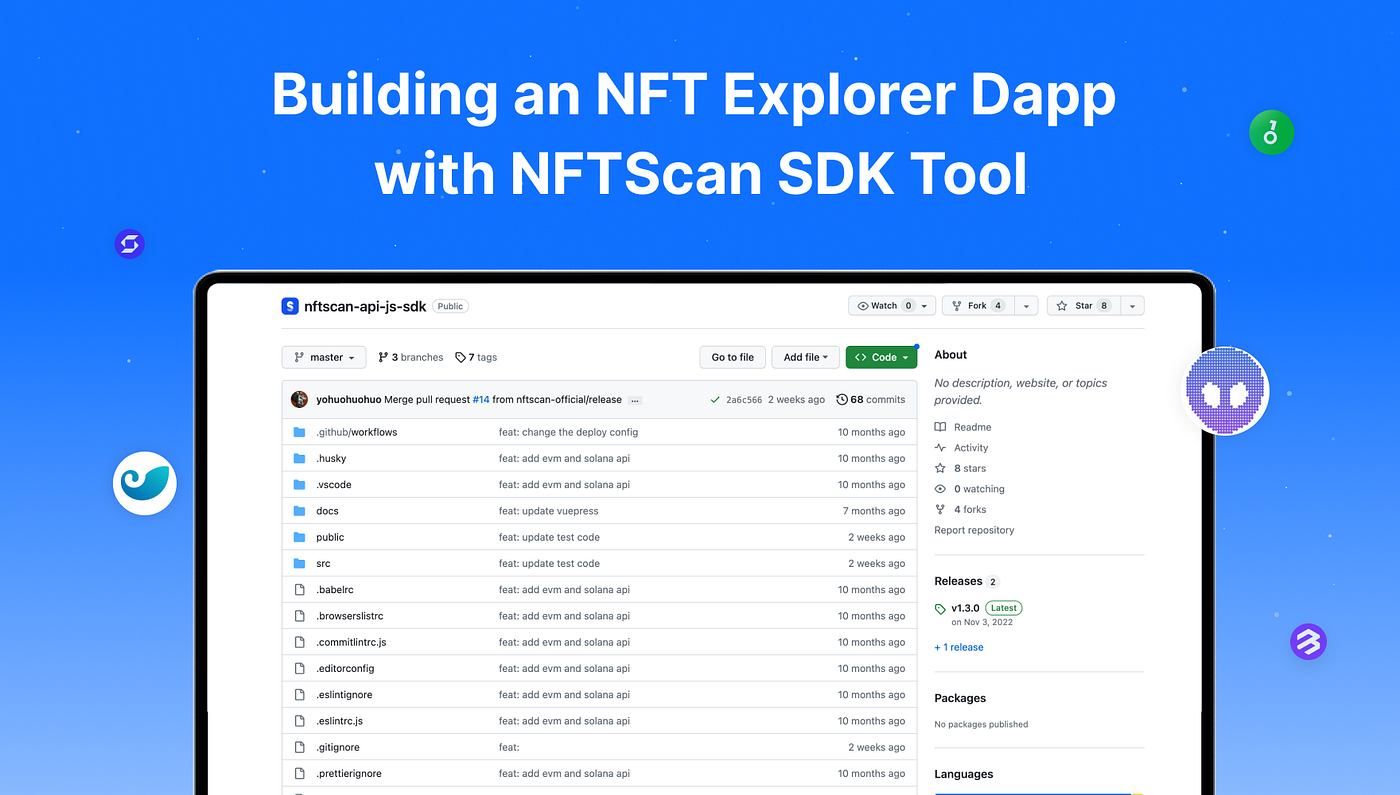This screenshot has width=1400, height=795.
Task: View the 3 branches link
Action: [x=410, y=357]
